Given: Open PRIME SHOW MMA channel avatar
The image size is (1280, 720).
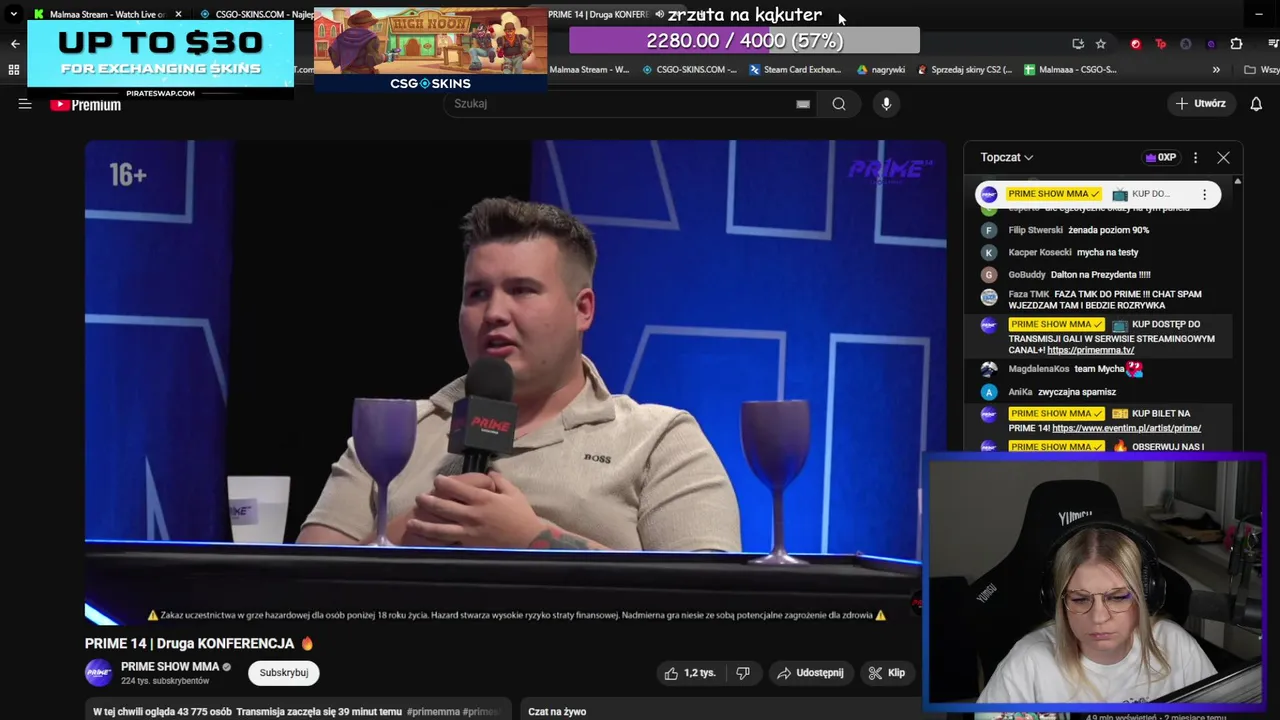Looking at the screenshot, I should pos(99,673).
